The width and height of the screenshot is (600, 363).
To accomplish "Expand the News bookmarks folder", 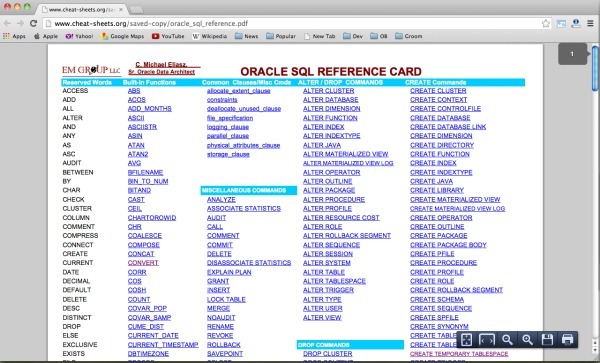I will tap(246, 36).
